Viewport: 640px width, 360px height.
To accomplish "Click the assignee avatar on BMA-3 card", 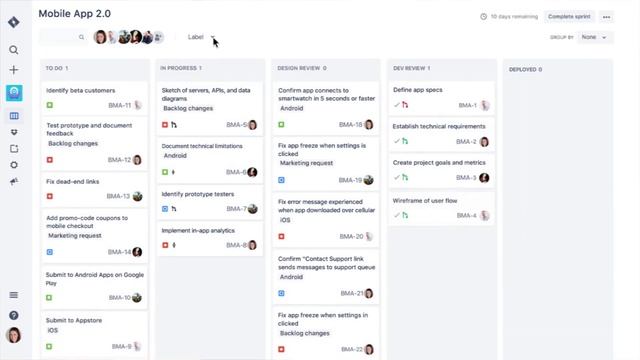I will coord(484,178).
